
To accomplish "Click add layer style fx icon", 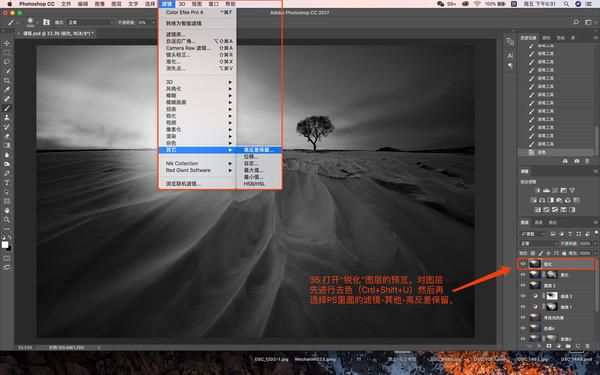I will pyautogui.click(x=539, y=346).
